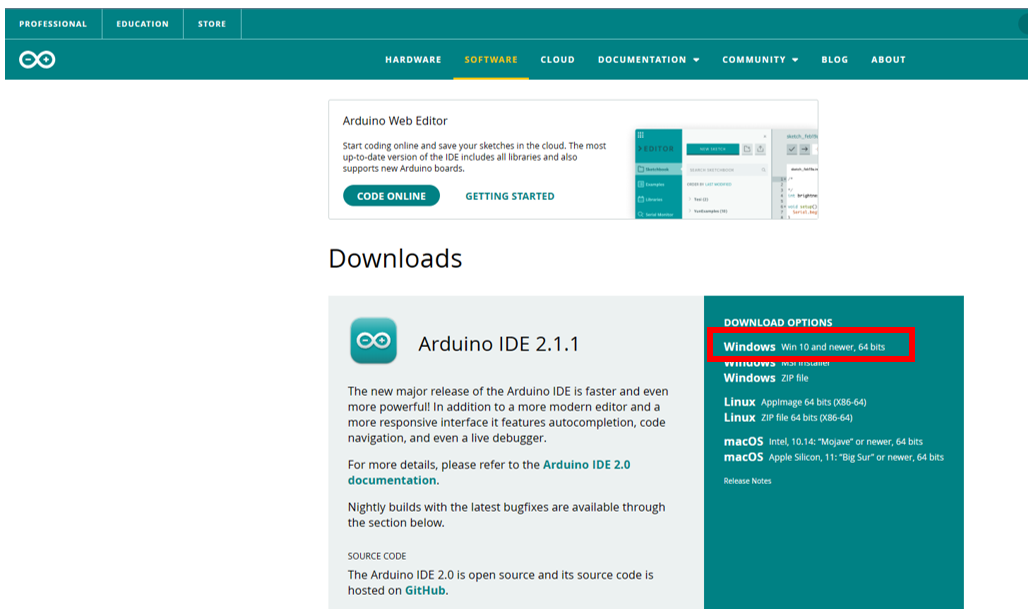Screen dimensions: 1028x610
Task: Open the Store tab
Action: (212, 24)
